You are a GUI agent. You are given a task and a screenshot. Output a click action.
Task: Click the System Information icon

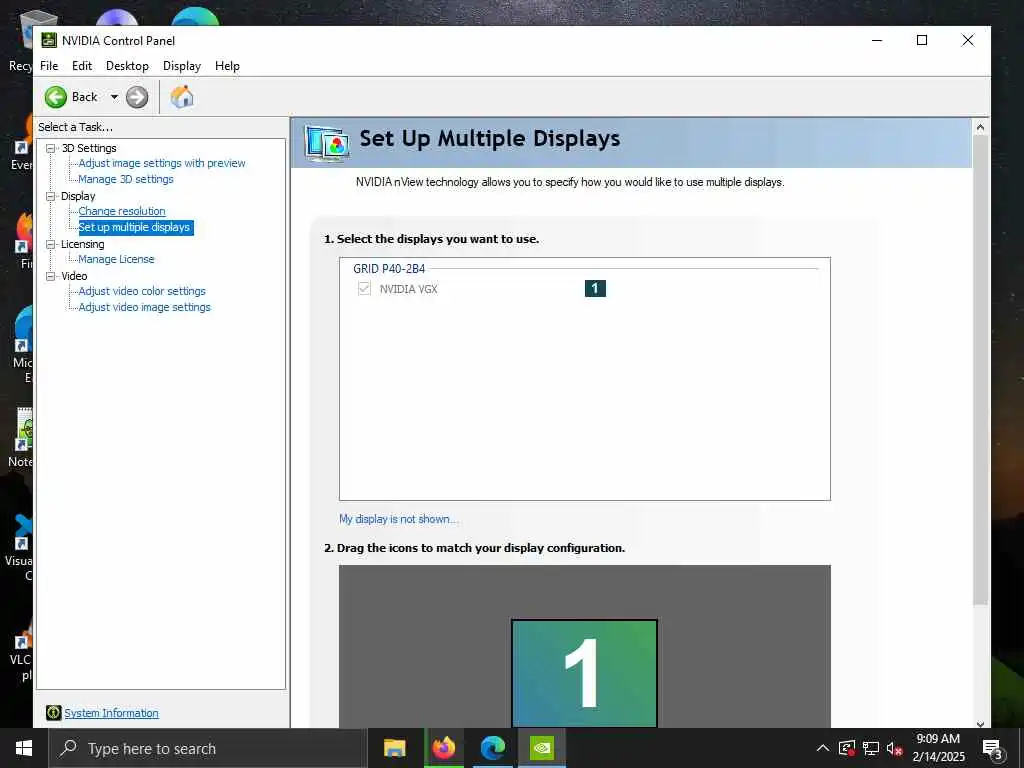(54, 712)
